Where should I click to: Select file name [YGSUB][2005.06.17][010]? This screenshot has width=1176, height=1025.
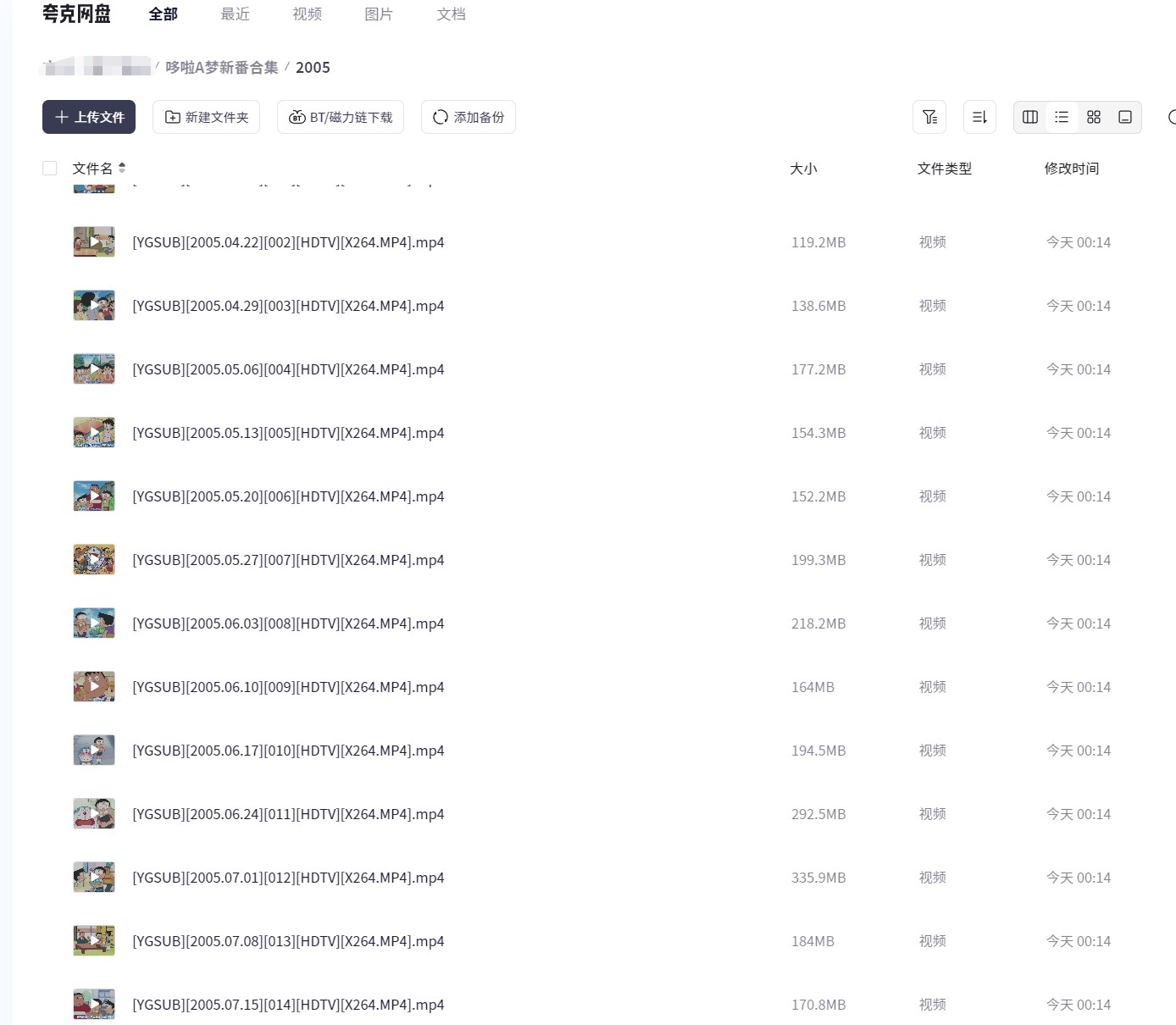pos(288,751)
